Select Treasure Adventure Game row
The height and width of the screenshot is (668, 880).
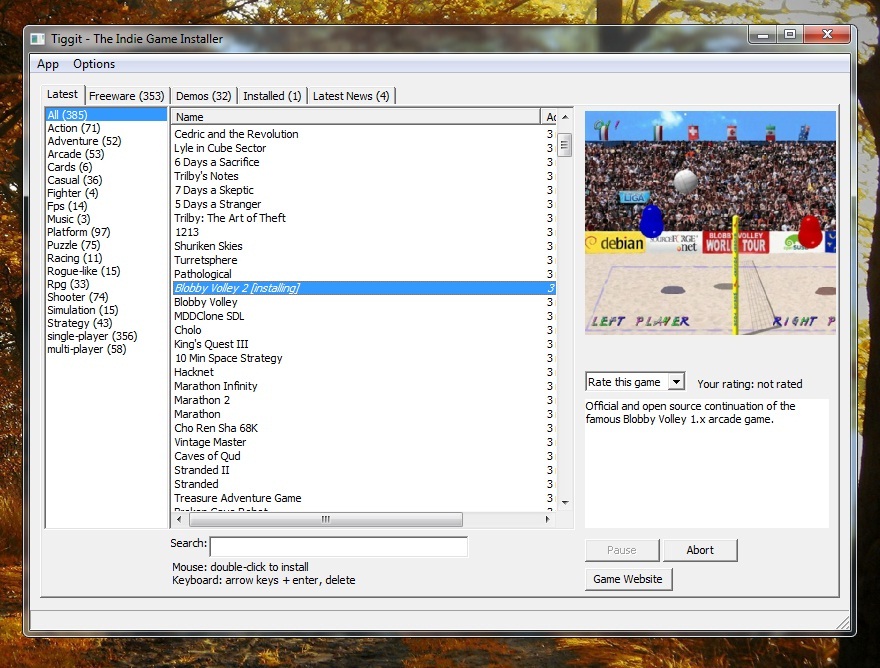[364, 498]
